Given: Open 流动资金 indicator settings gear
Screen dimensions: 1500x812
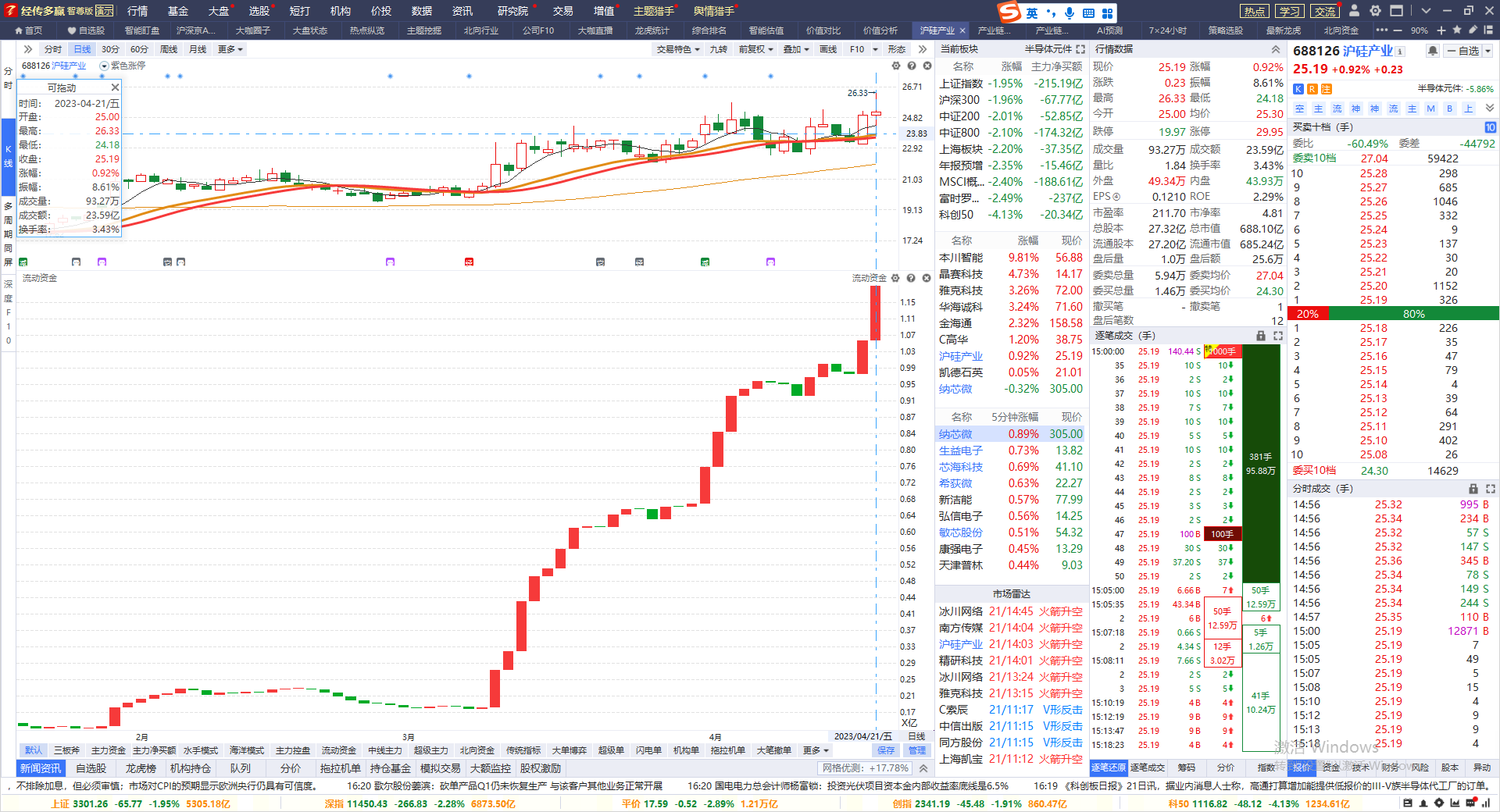Looking at the screenshot, I should pyautogui.click(x=895, y=278).
